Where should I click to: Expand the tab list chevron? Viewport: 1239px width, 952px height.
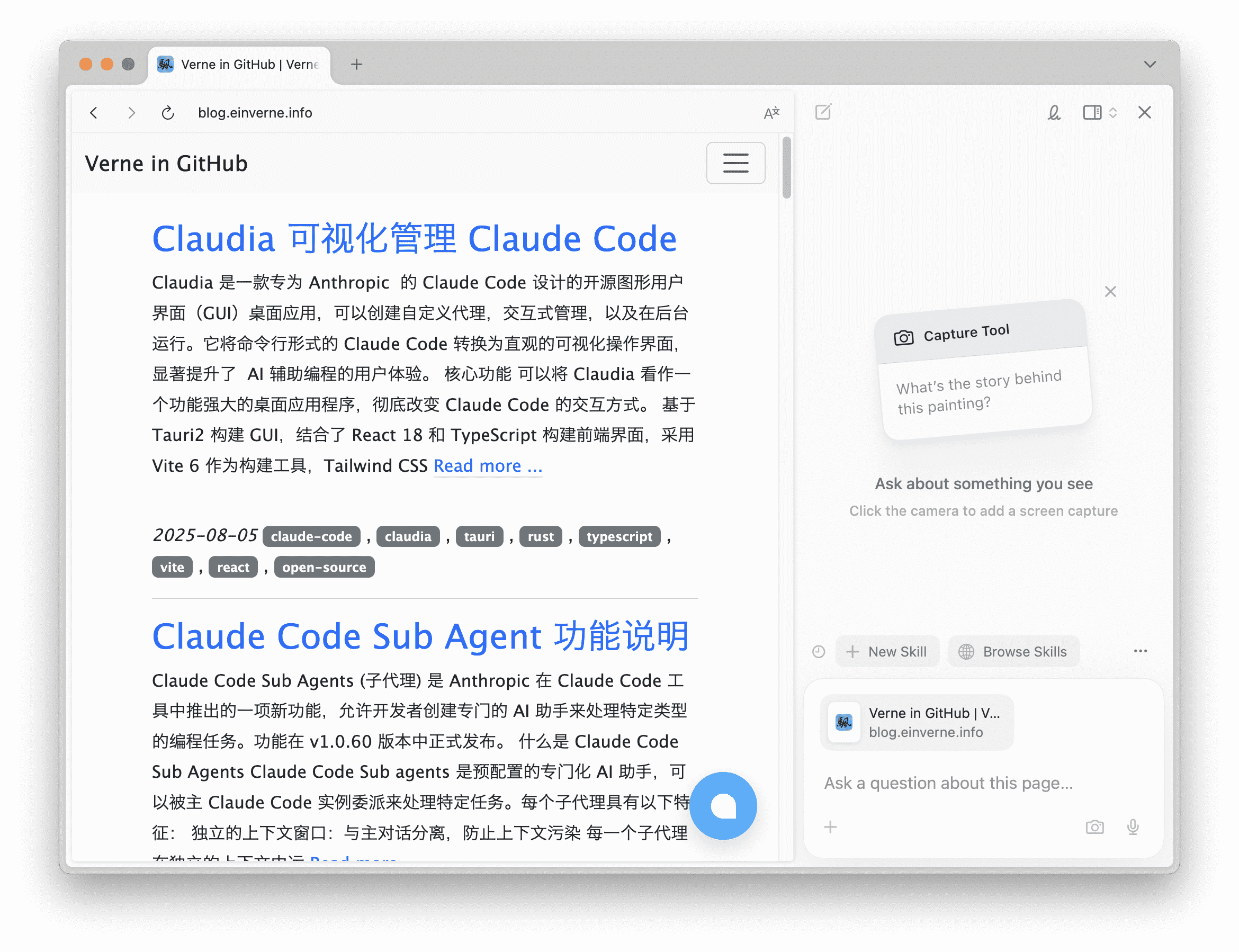coord(1150,65)
